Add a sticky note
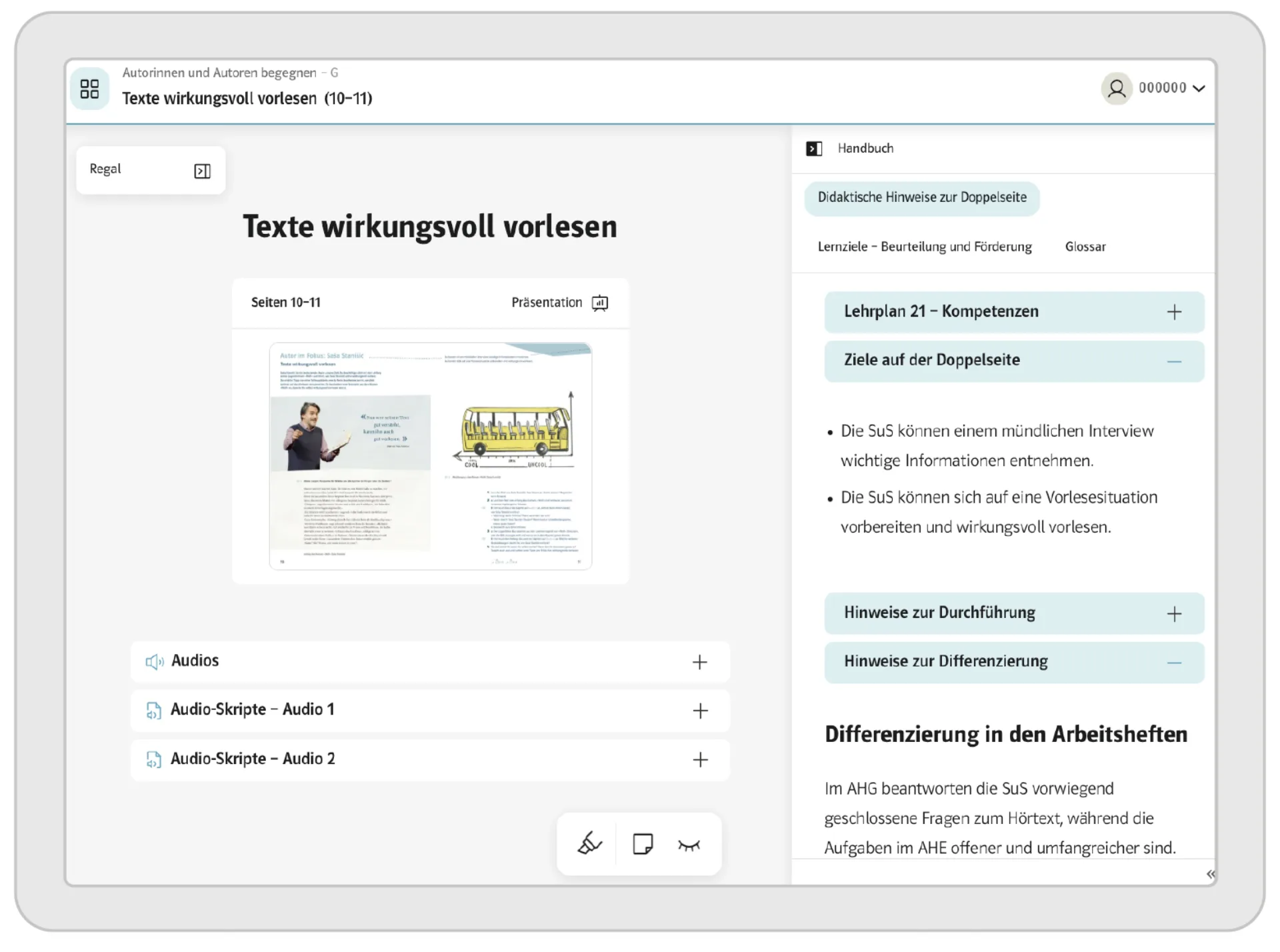The height and width of the screenshot is (952, 1280). click(x=643, y=844)
